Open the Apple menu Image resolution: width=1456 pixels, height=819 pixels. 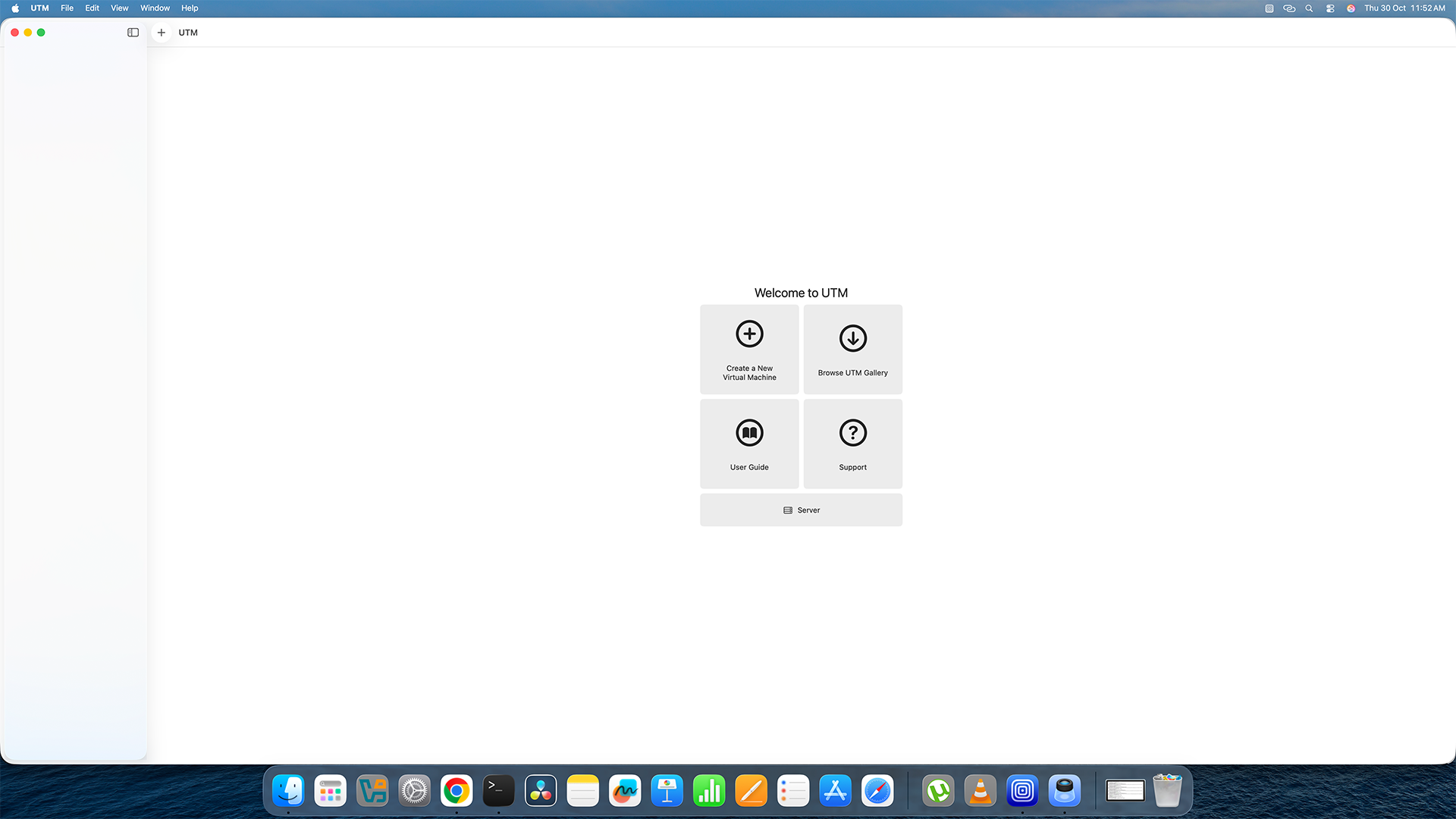pos(14,8)
